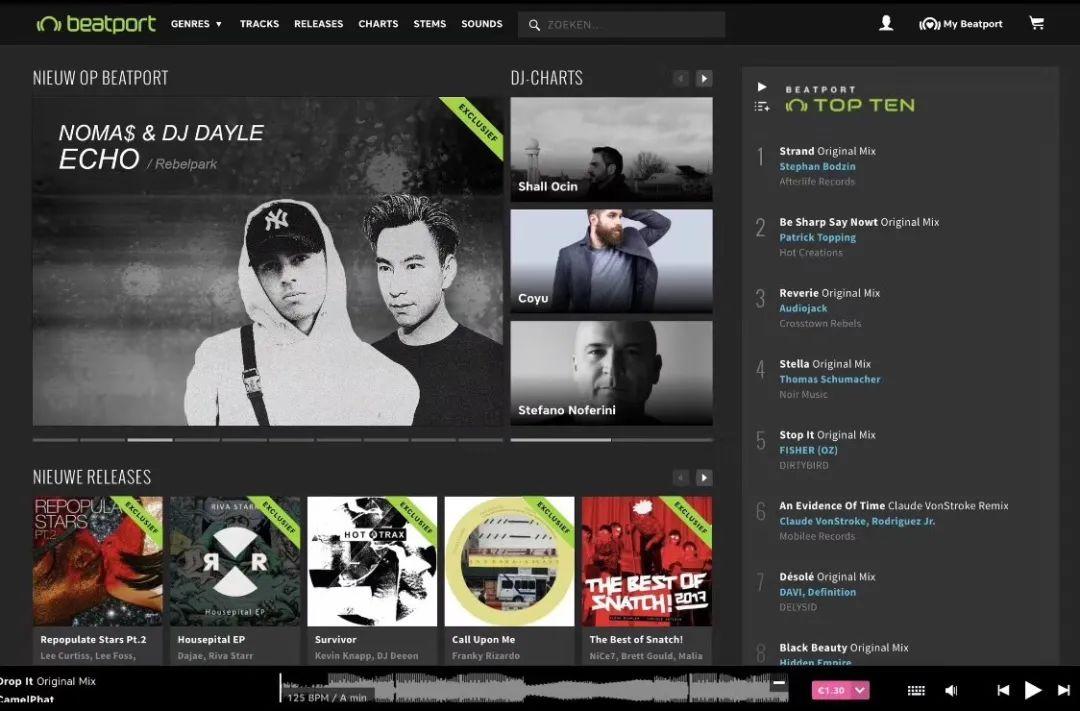Open the Housepital EP cover art
The image size is (1080, 711).
click(x=235, y=561)
